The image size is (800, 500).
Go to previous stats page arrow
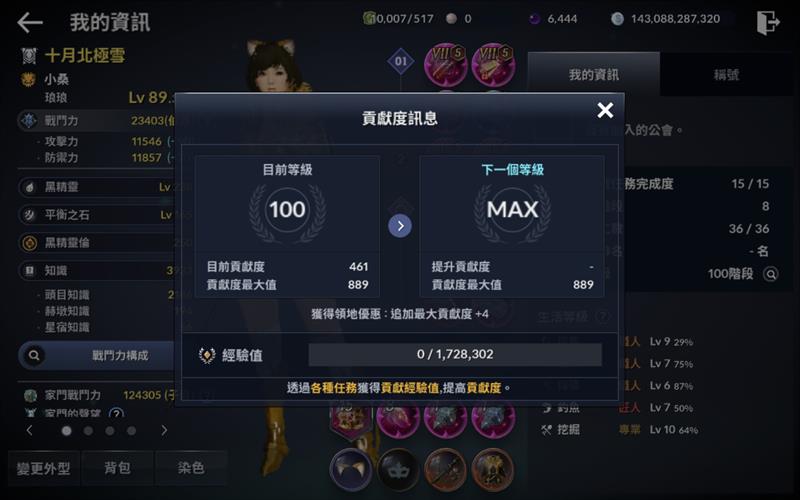point(30,430)
